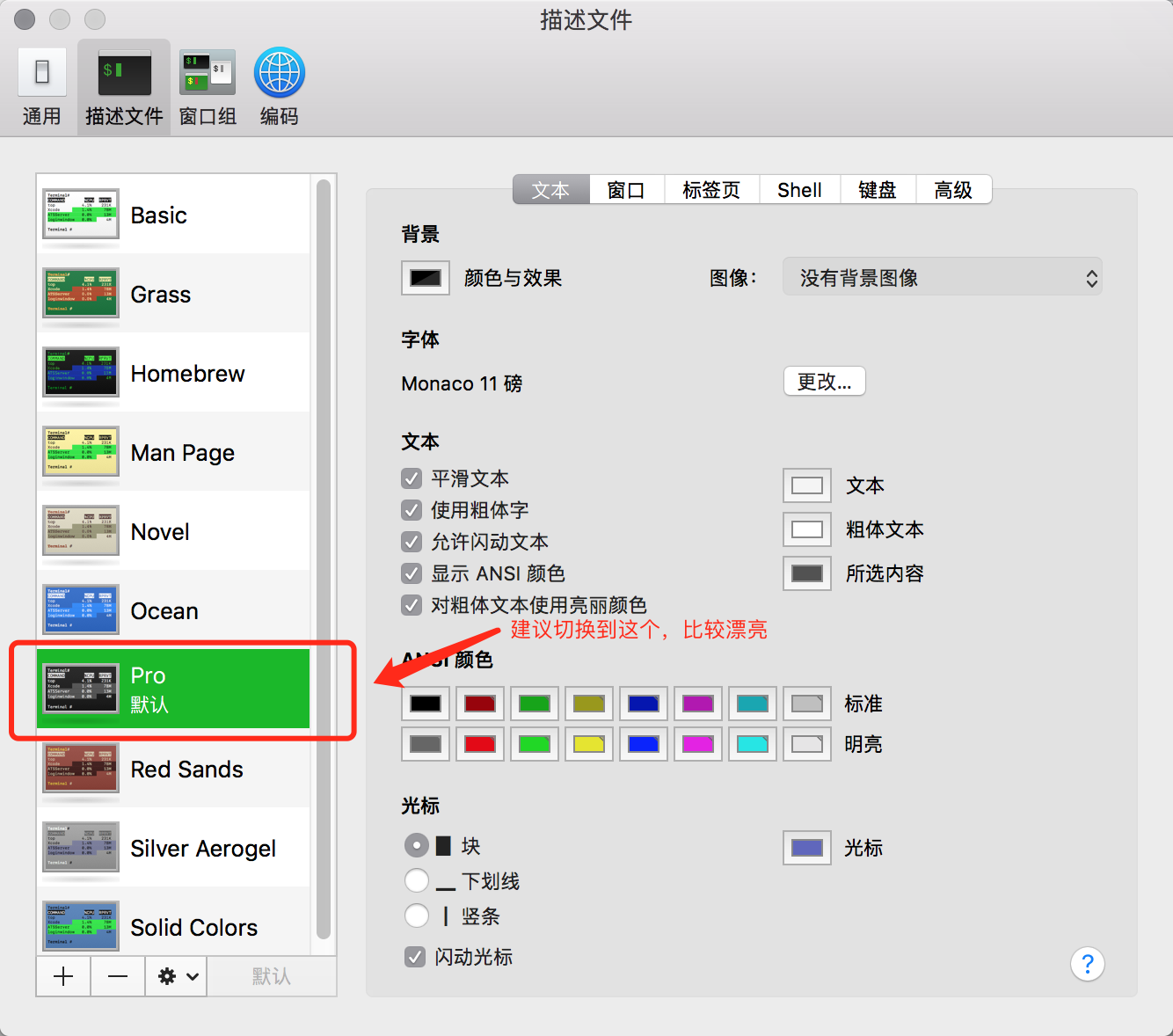Screen dimensions: 1173x1036
Task: Click the blue question mark help button
Action: (1088, 964)
